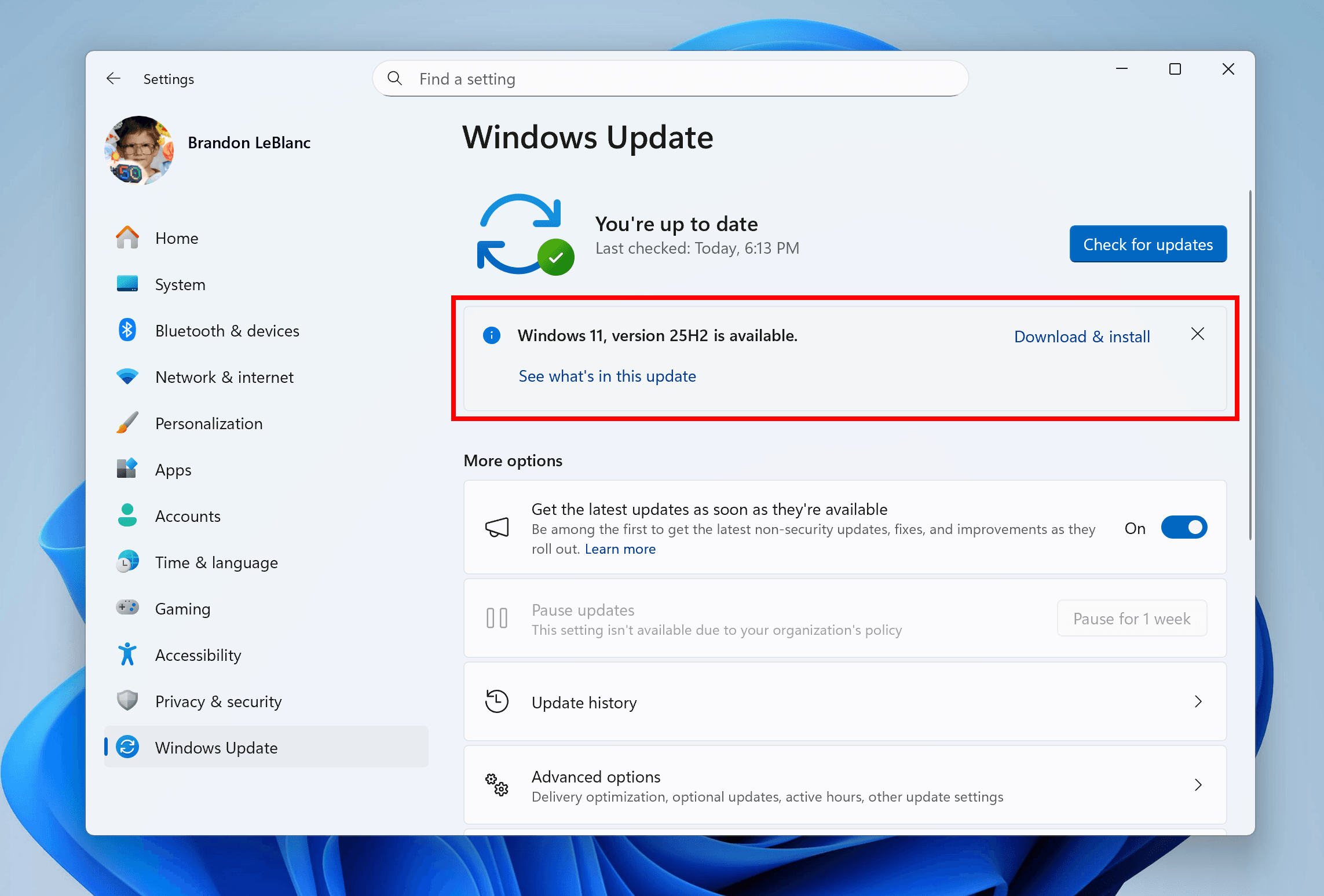
Task: Click Download & install for version 25H2
Action: [x=1081, y=336]
